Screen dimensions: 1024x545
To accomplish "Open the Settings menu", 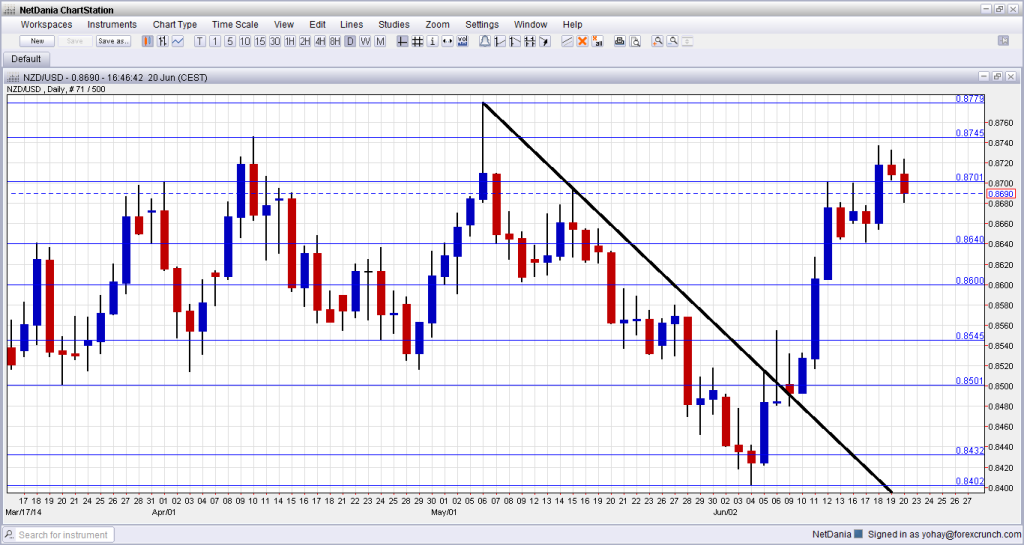I will point(482,24).
